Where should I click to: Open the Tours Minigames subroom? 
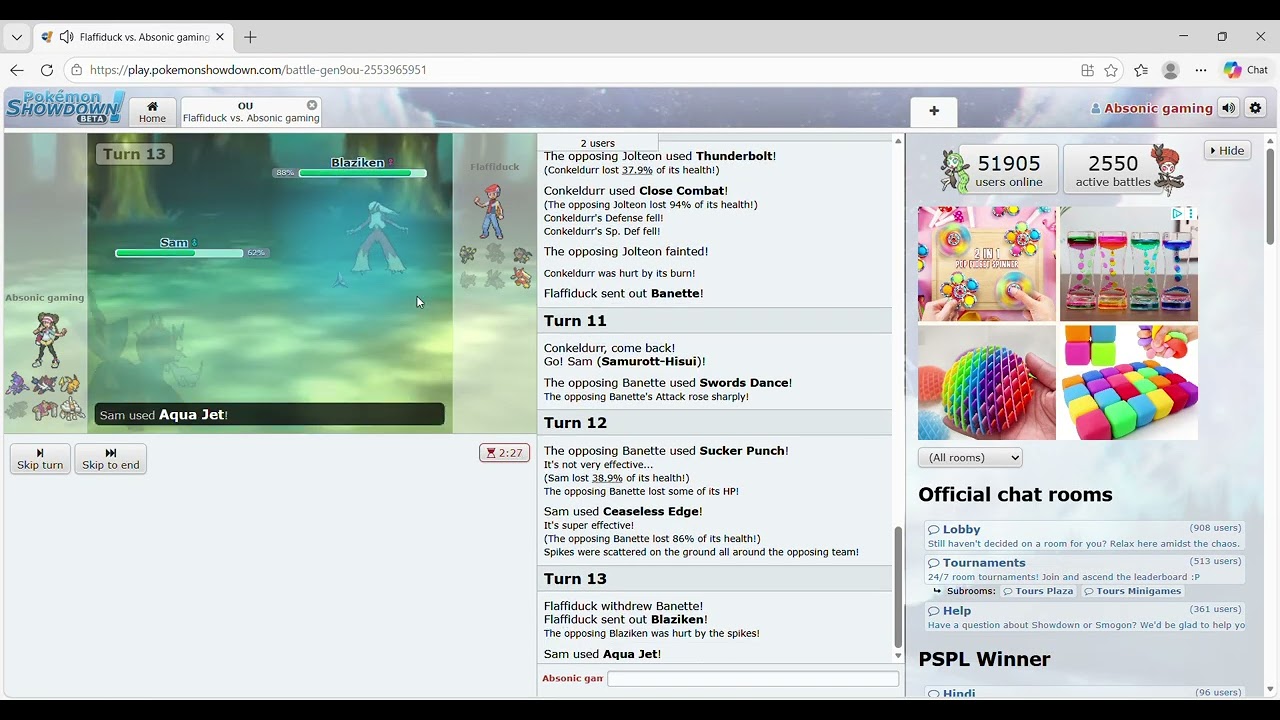click(x=1132, y=591)
